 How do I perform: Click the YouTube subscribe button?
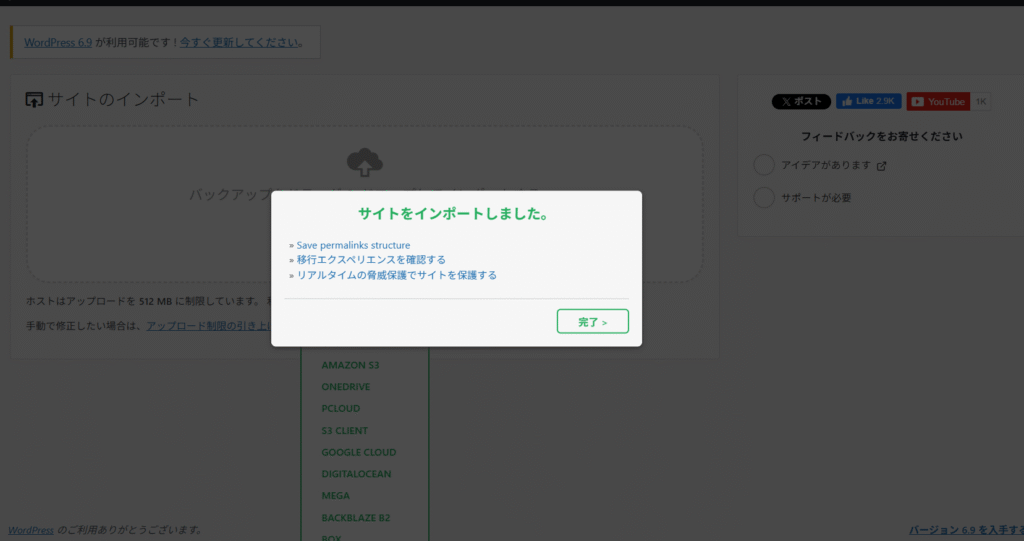tap(938, 101)
